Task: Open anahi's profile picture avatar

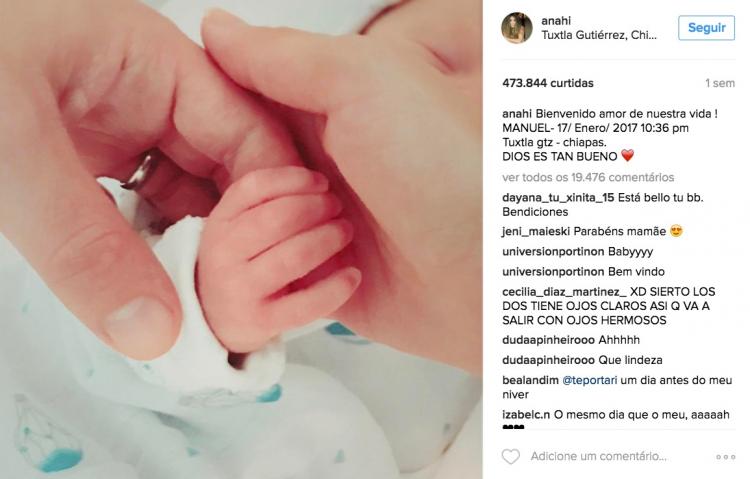Action: pyautogui.click(x=517, y=28)
